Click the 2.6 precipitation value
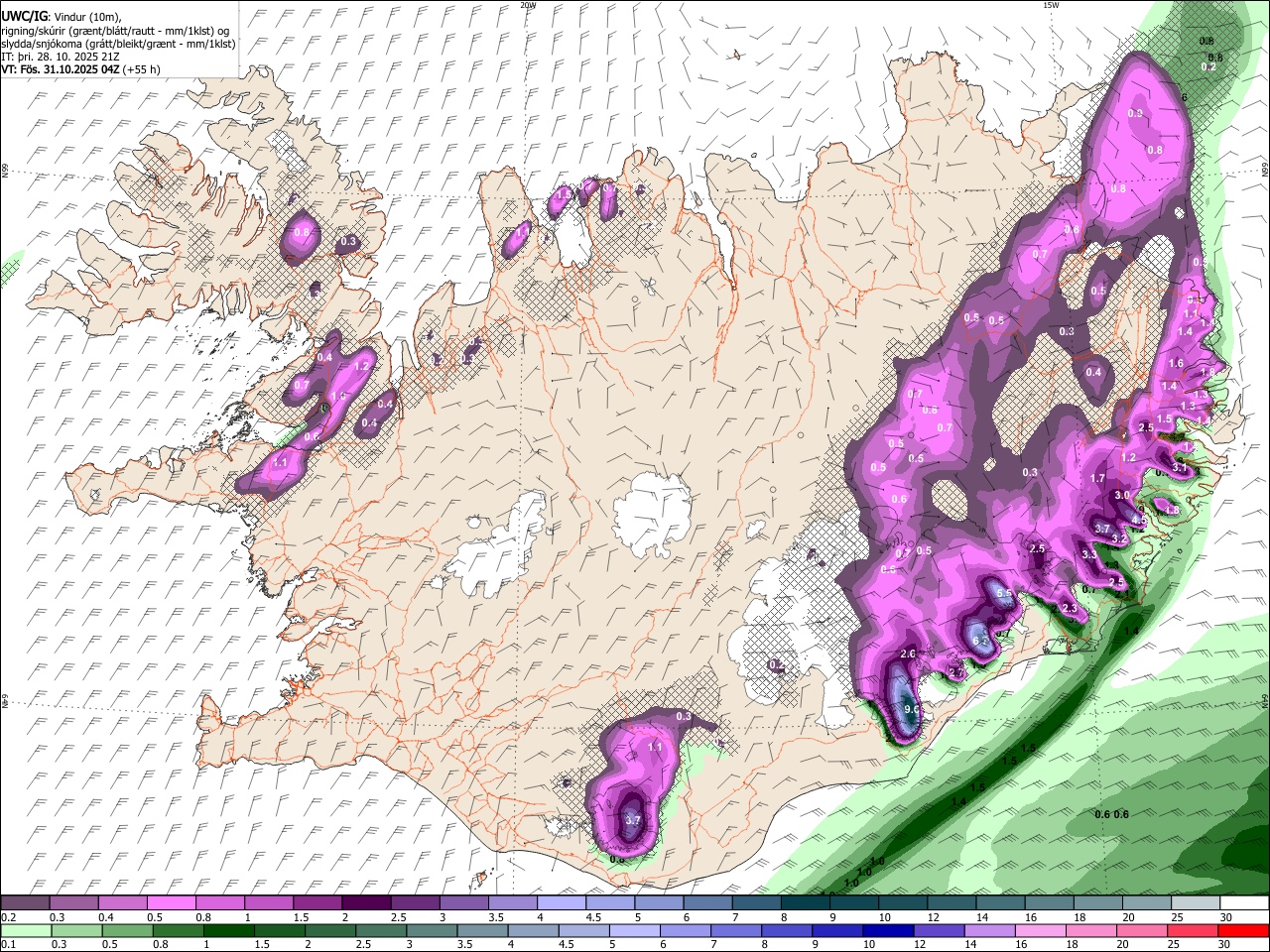The width and height of the screenshot is (1270, 952). pos(908,654)
